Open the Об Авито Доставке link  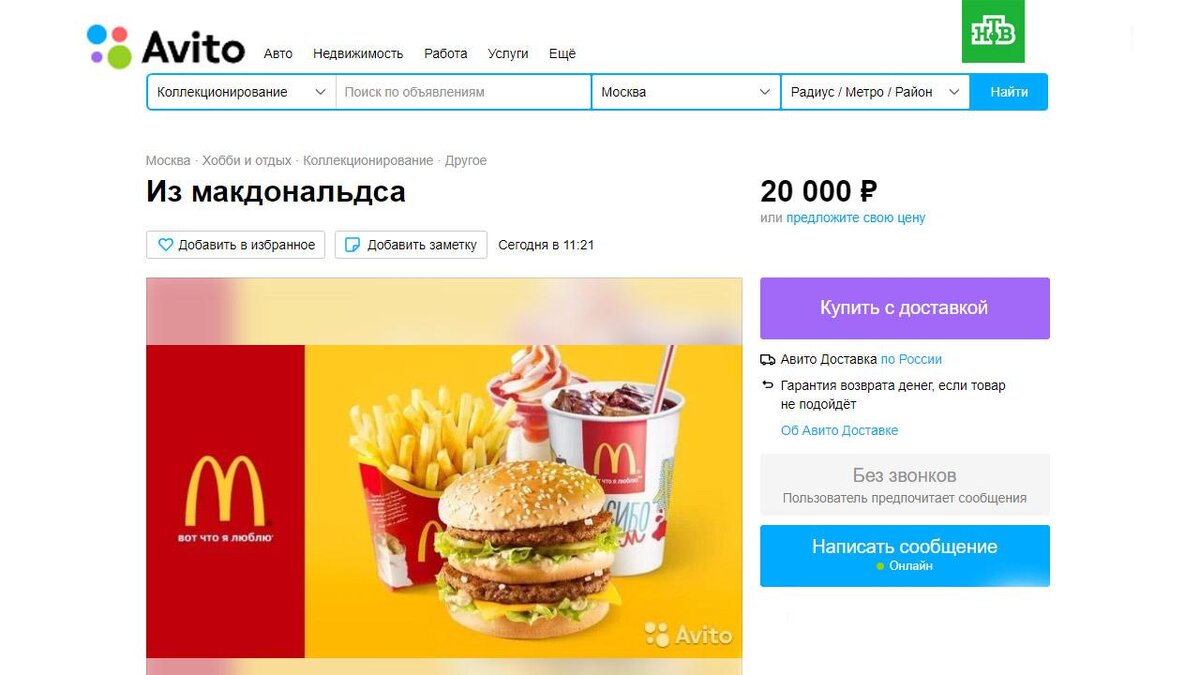pos(839,431)
